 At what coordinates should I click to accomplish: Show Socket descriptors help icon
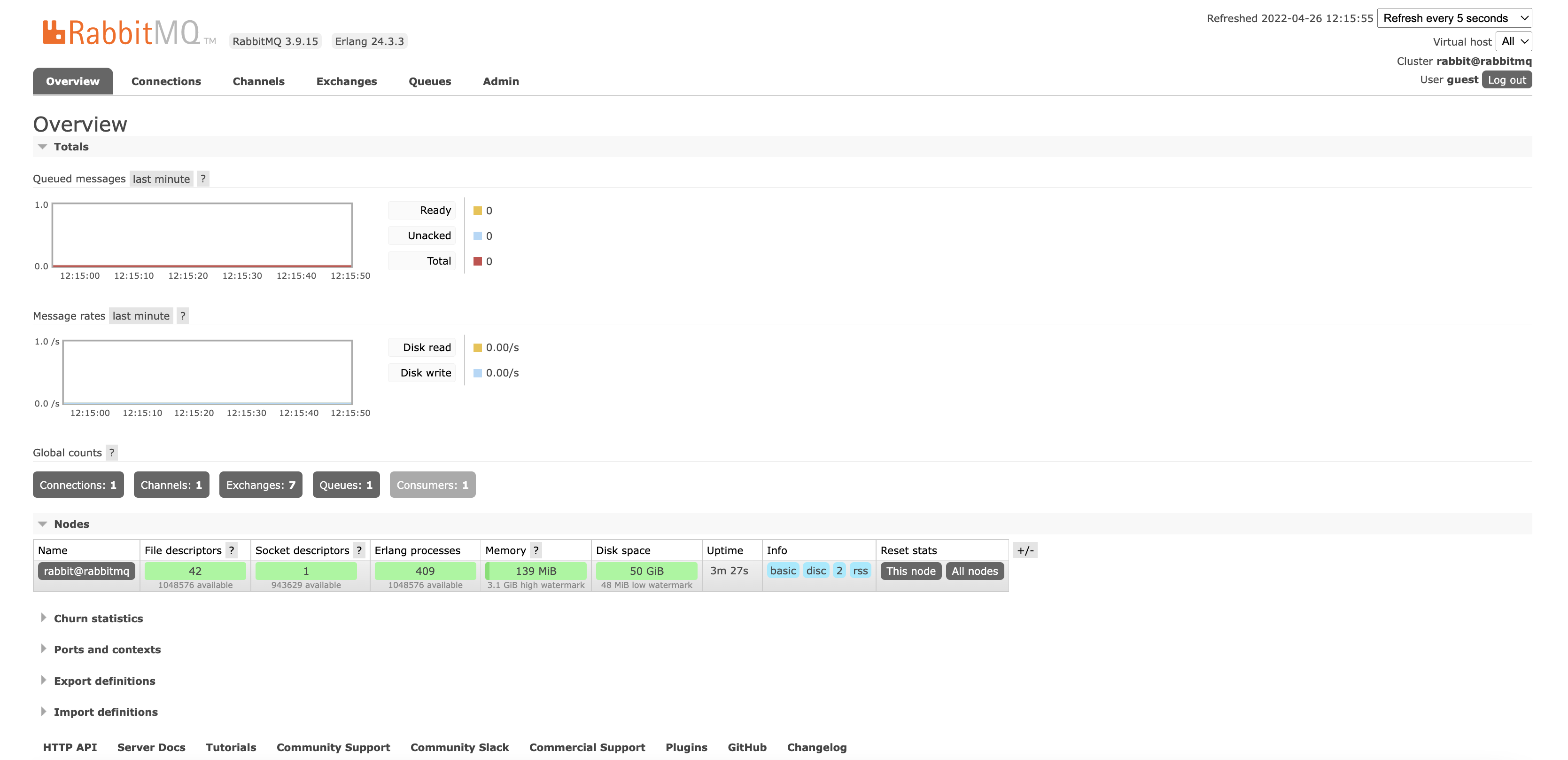359,550
